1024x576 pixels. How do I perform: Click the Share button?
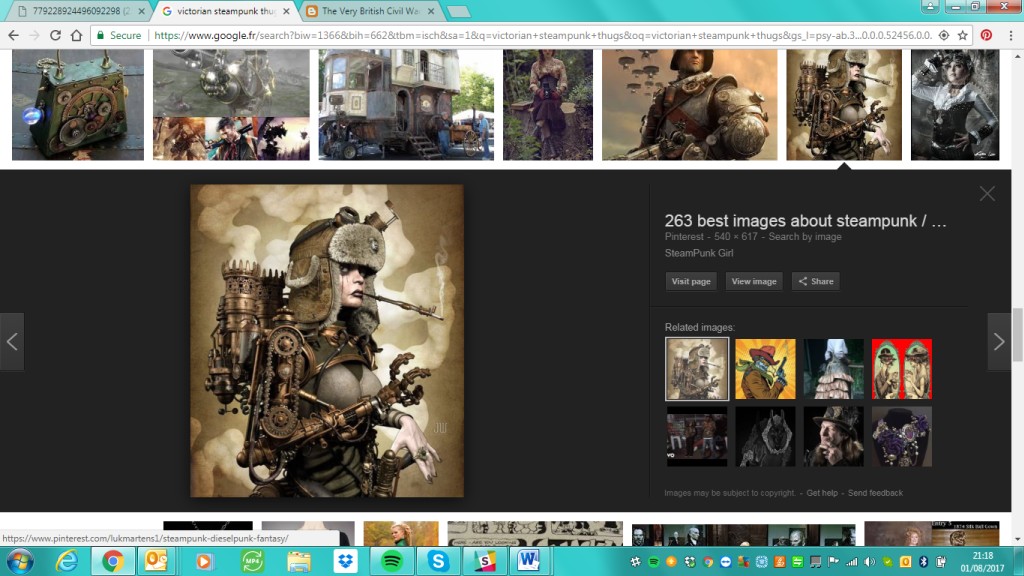(x=816, y=281)
